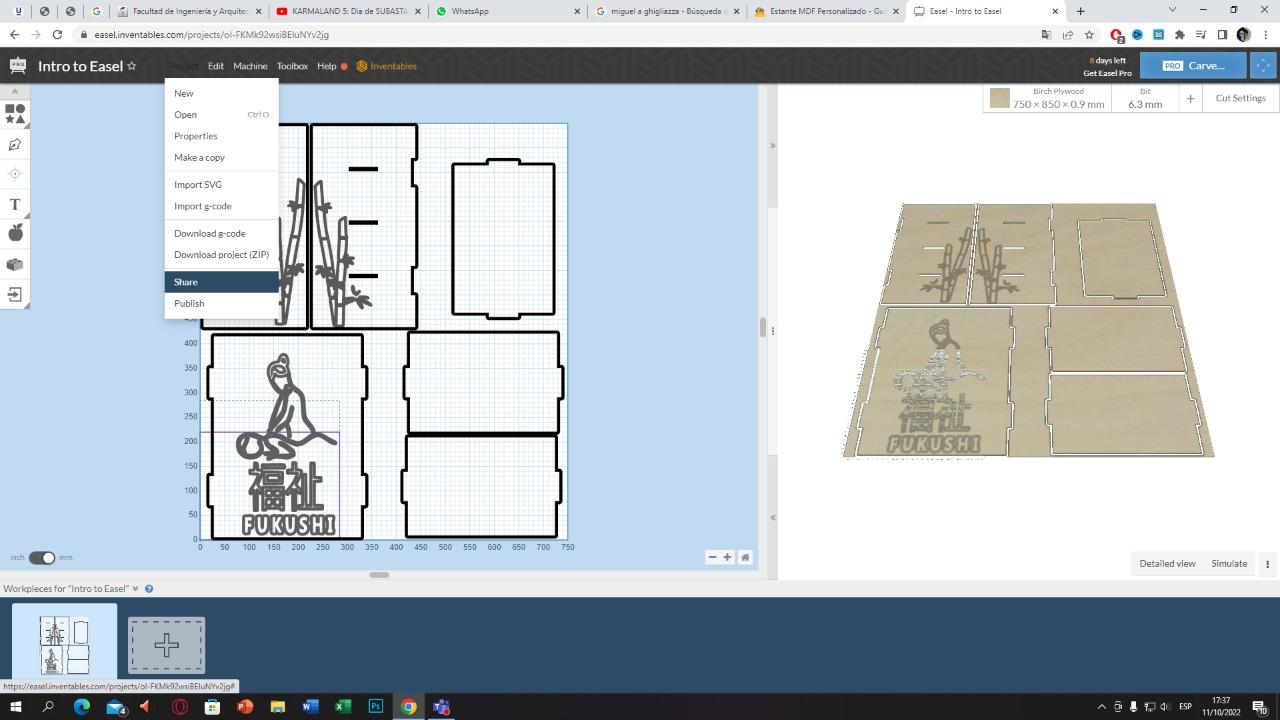Collapse the Workpieces panel chevron
This screenshot has width=1280, height=720.
(135, 589)
